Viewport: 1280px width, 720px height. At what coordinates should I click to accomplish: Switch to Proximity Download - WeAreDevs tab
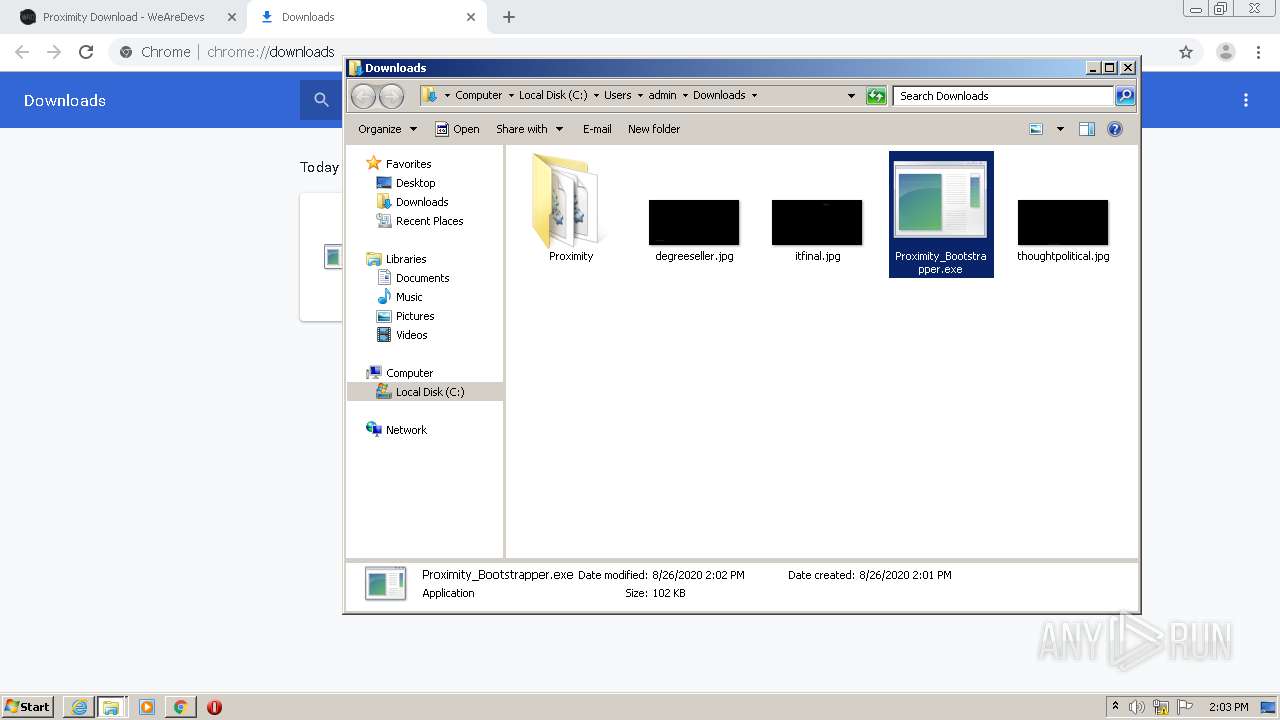126,17
